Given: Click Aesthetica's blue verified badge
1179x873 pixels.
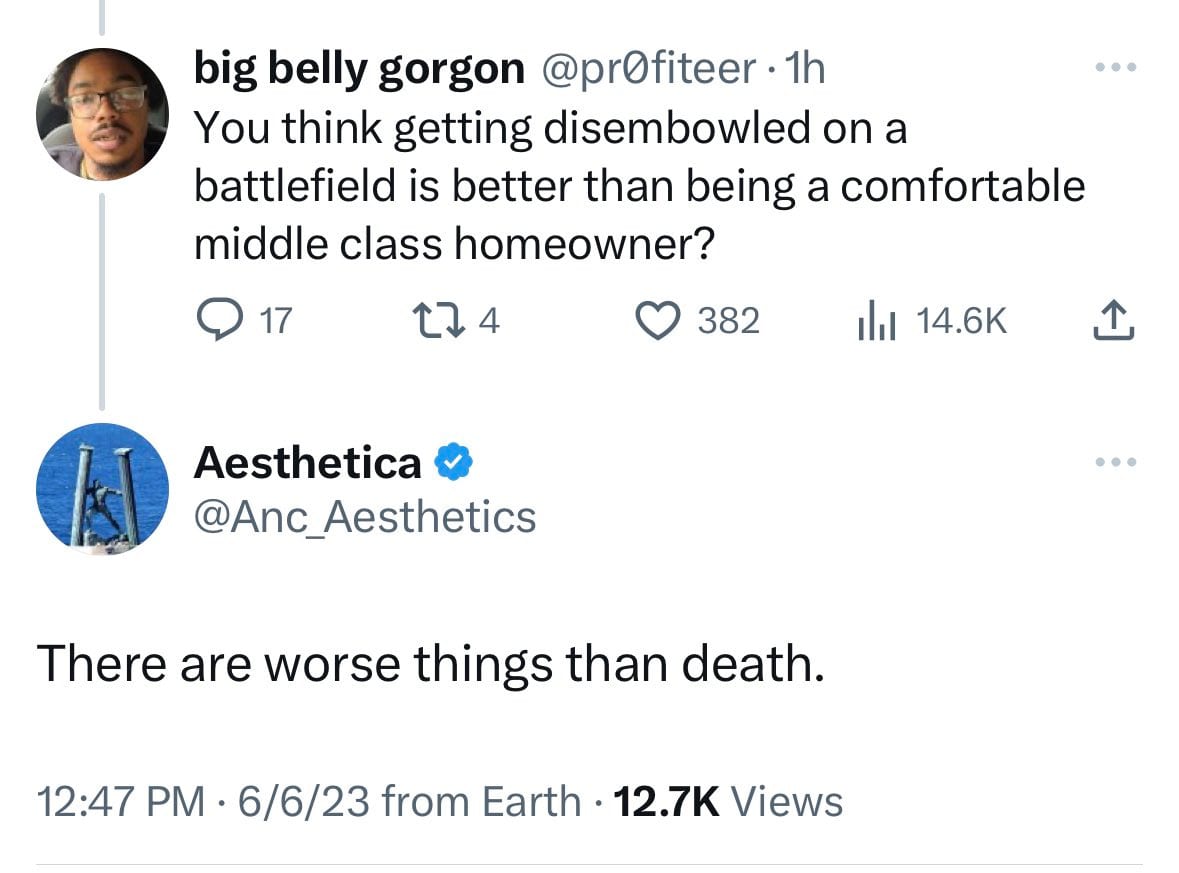Looking at the screenshot, I should point(453,462).
